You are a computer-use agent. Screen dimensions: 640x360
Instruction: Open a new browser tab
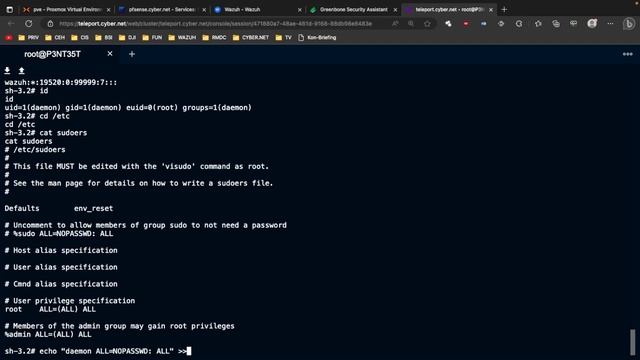point(504,9)
